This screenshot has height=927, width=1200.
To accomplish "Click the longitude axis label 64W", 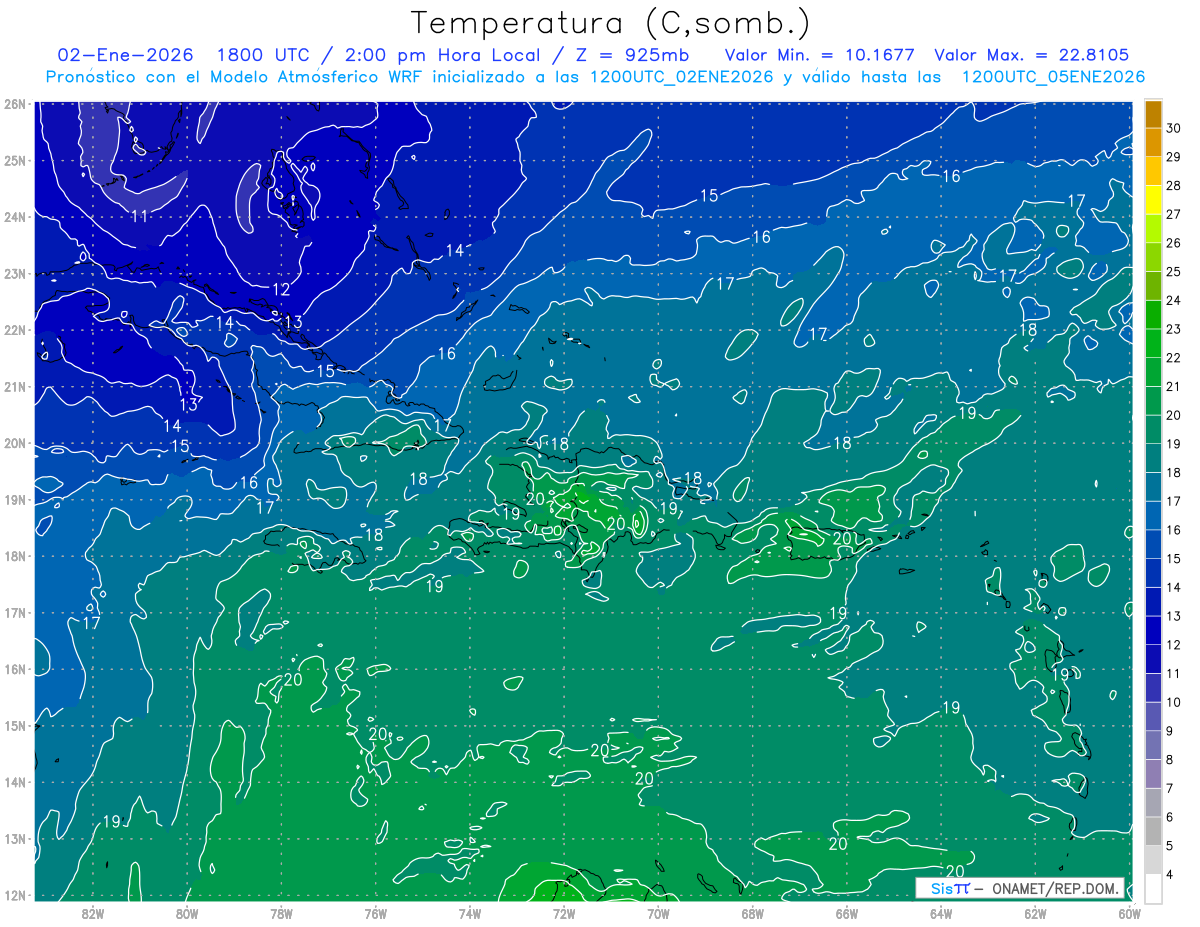I will tap(941, 912).
